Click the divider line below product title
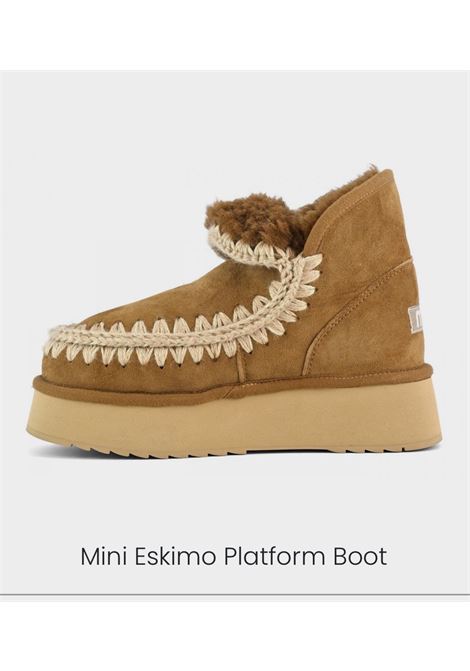Screen dimensions: 470x671 coord(235,595)
